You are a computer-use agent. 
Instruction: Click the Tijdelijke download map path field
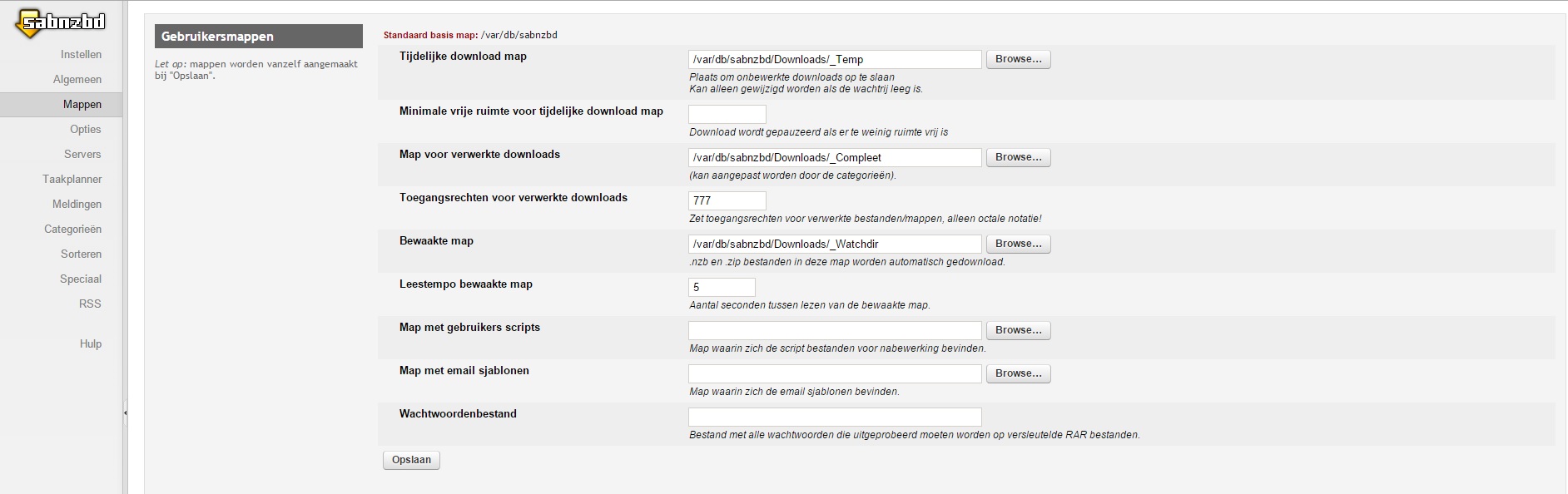(x=835, y=59)
